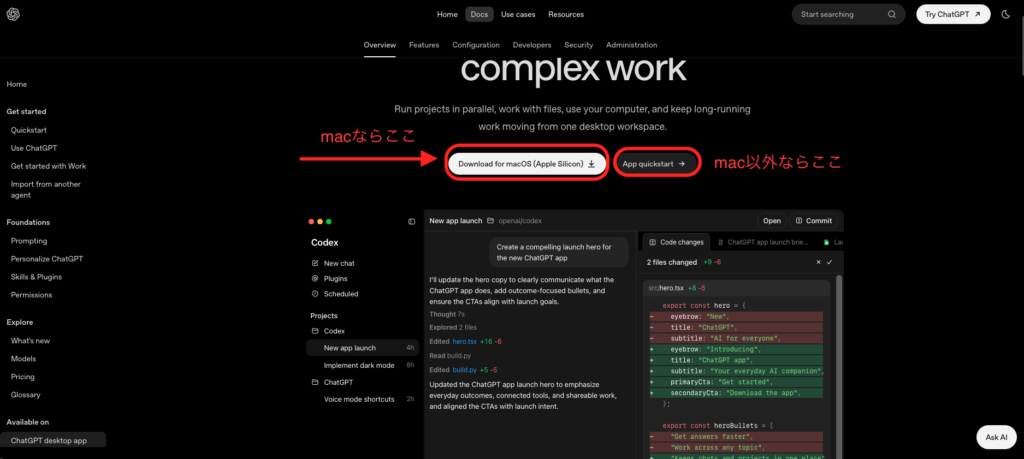Open Prompting sidebar link
1024x459 pixels.
pyautogui.click(x=29, y=241)
